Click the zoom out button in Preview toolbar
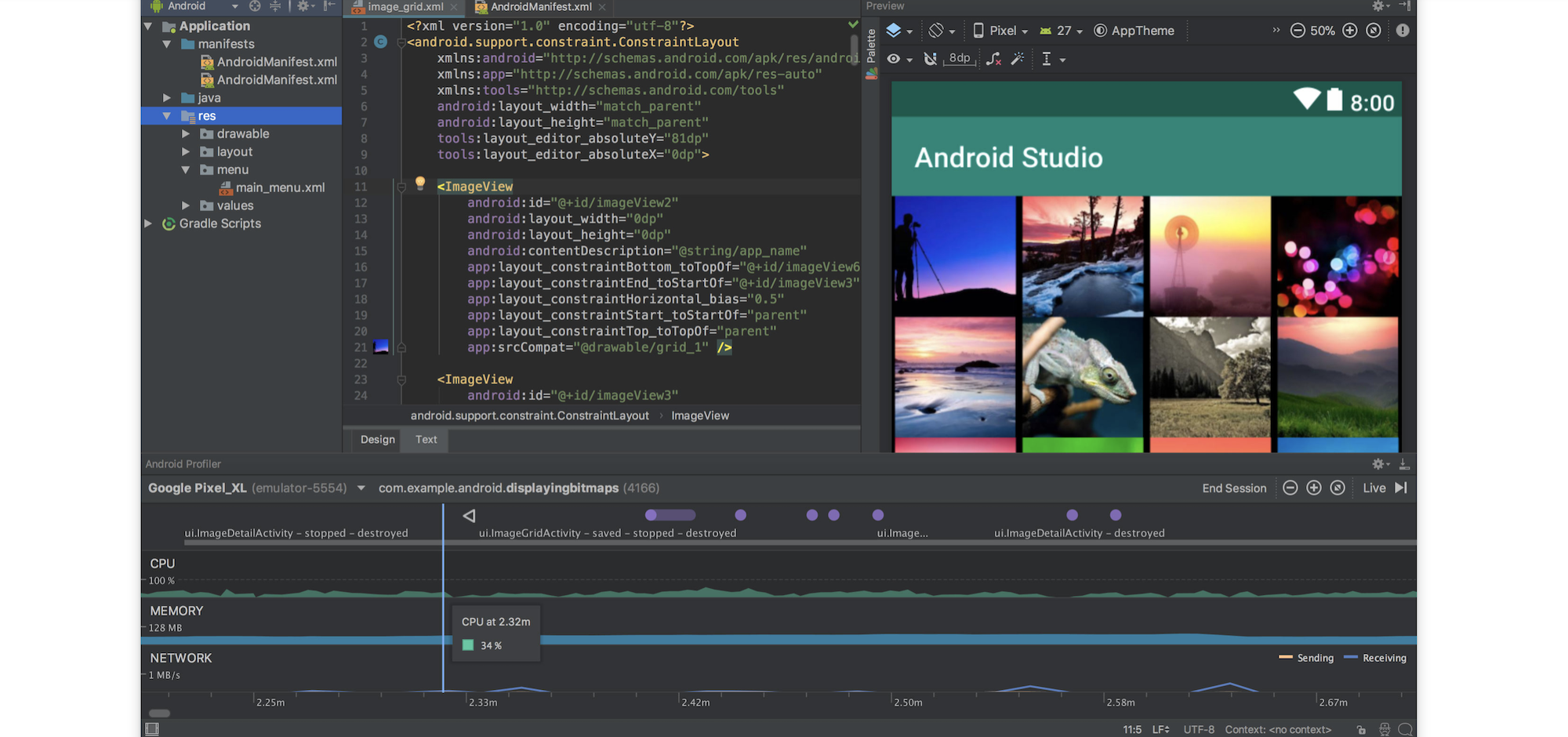Screen dimensions: 1568x737 pyautogui.click(x=1298, y=31)
